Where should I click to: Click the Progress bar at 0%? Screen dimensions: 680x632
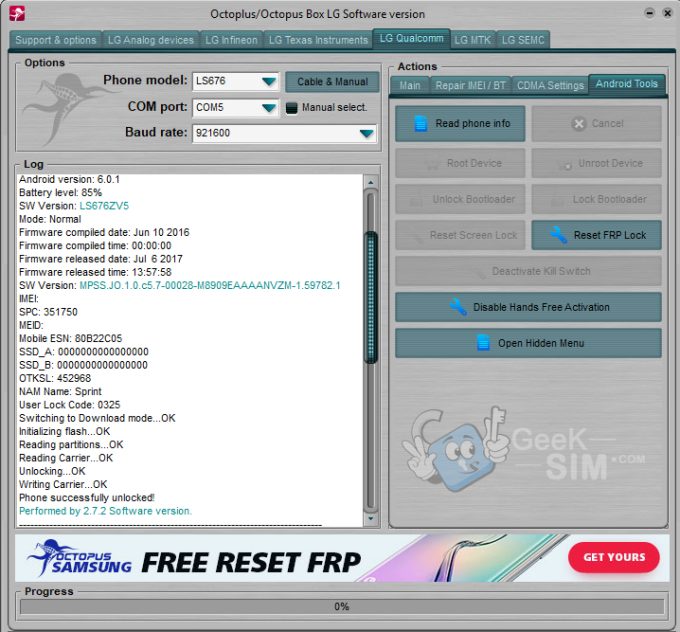point(341,607)
